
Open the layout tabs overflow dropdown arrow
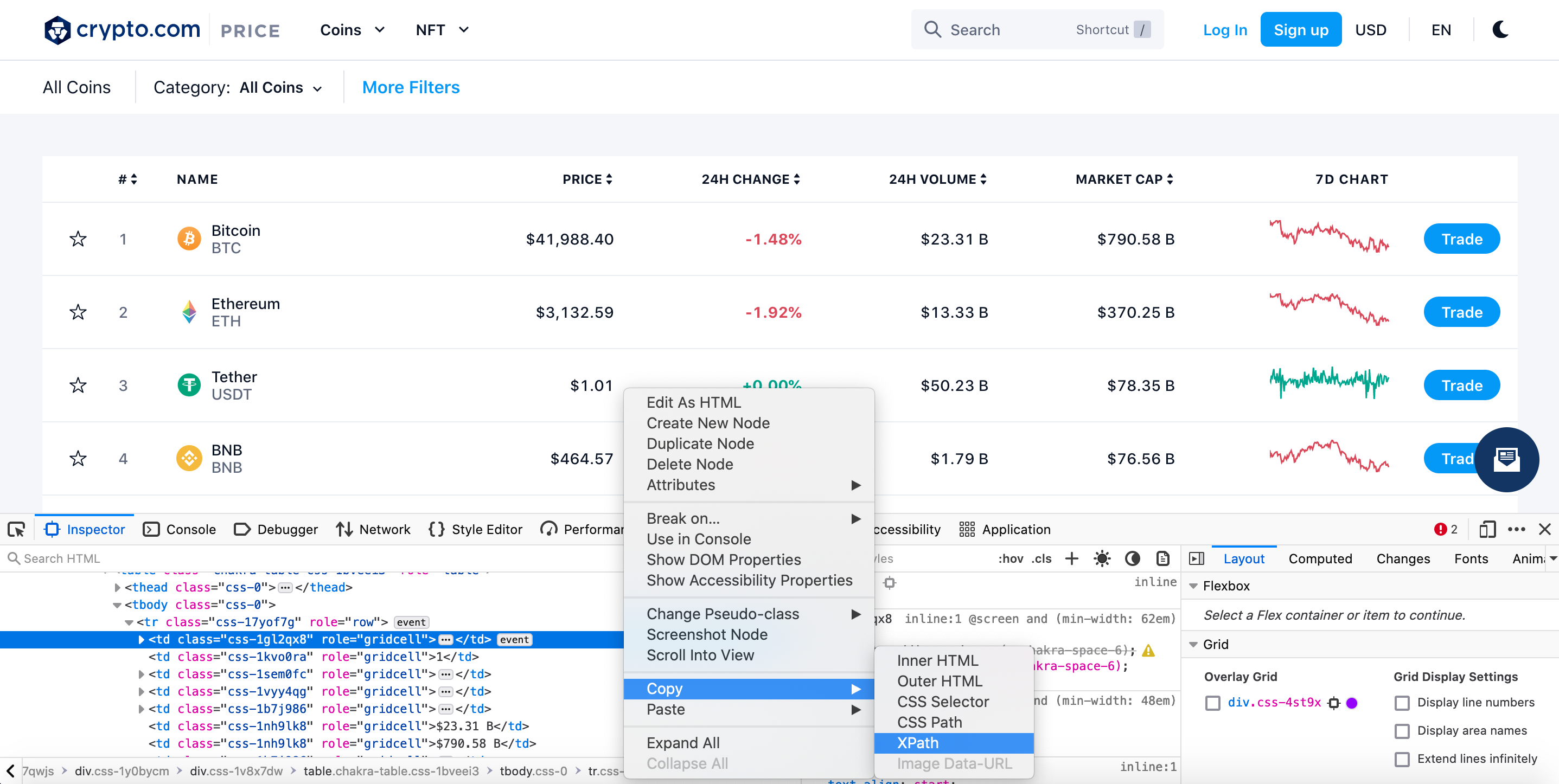point(1553,558)
